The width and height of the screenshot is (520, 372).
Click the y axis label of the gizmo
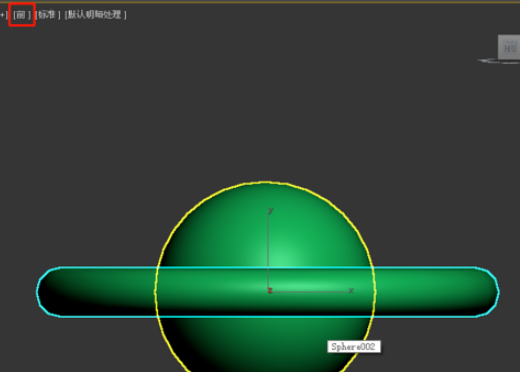pos(270,210)
